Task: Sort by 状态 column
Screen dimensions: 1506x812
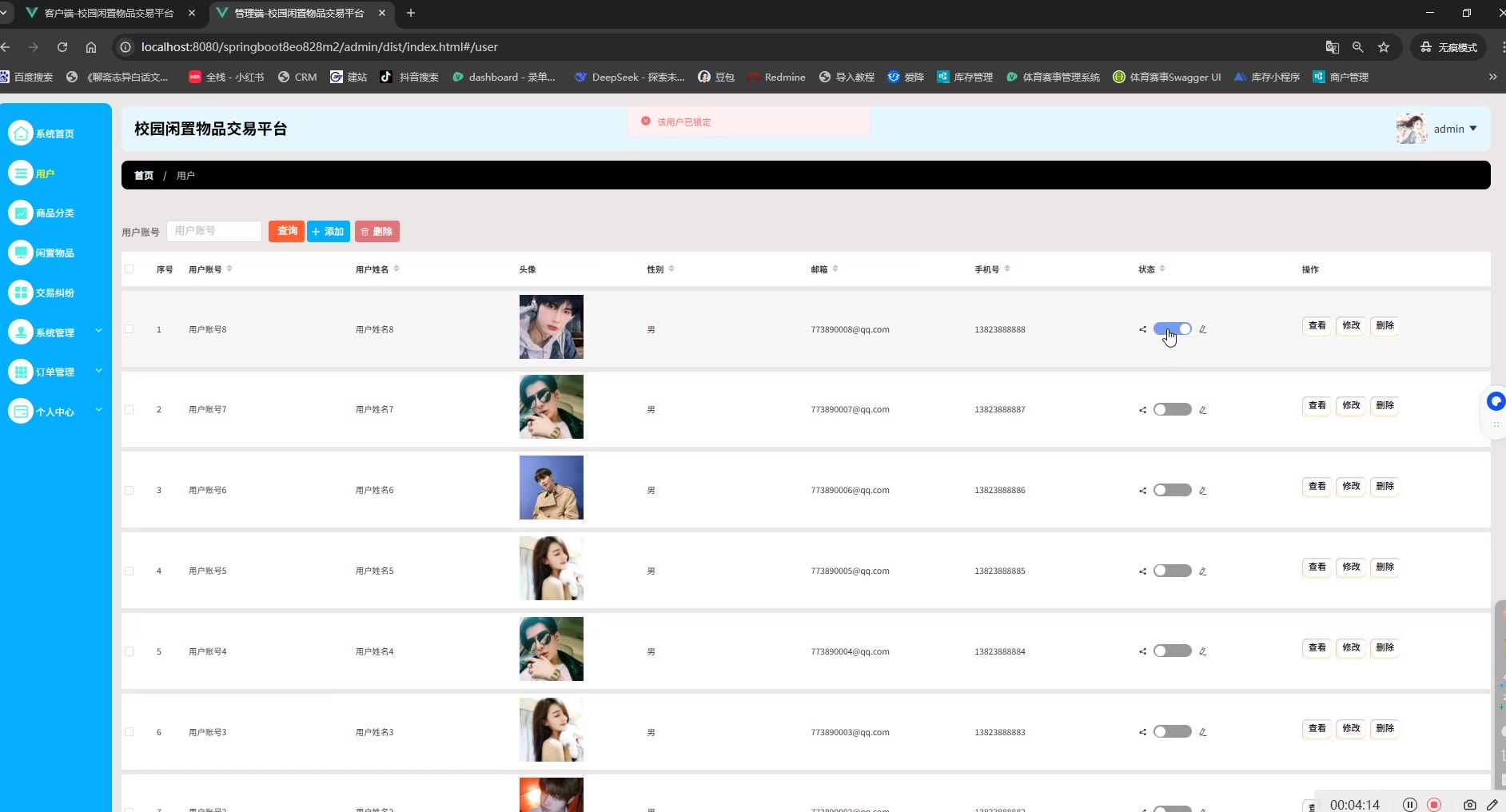Action: 1162,269
